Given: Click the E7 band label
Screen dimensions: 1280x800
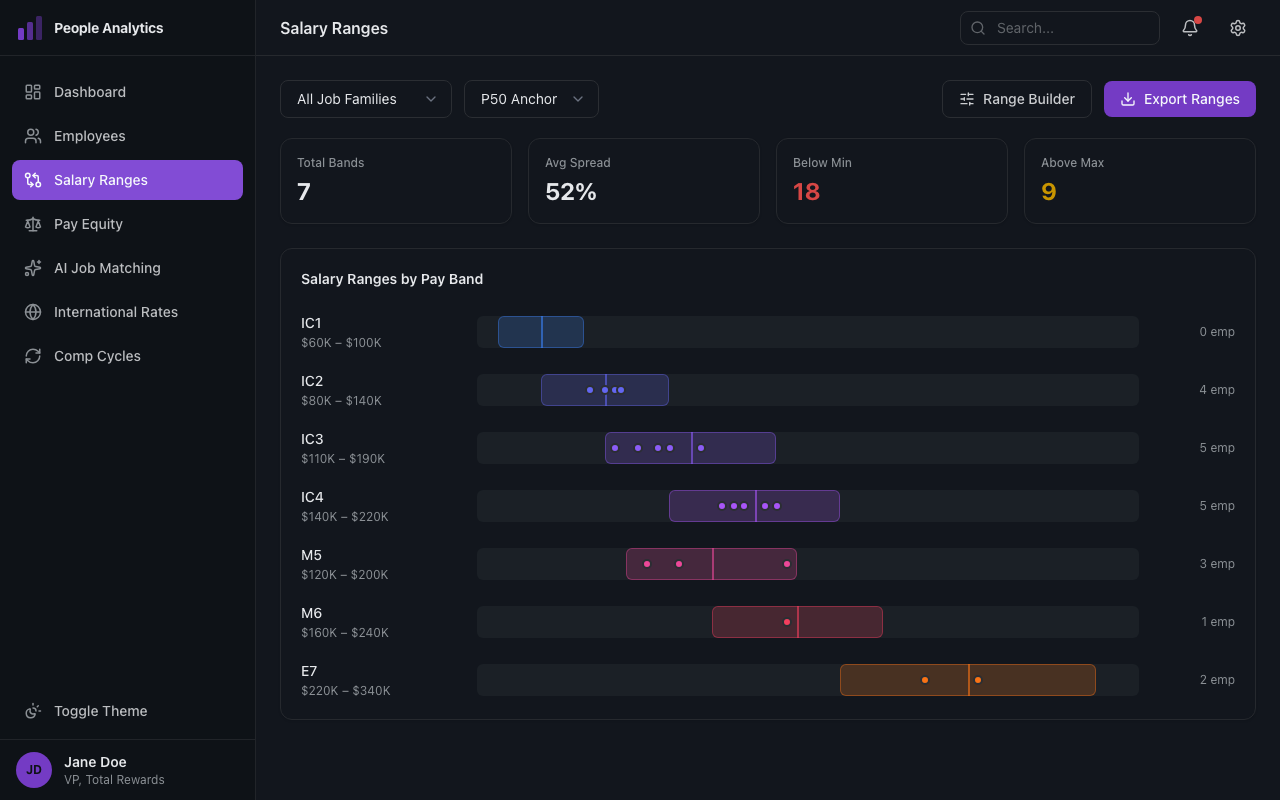Looking at the screenshot, I should [309, 670].
